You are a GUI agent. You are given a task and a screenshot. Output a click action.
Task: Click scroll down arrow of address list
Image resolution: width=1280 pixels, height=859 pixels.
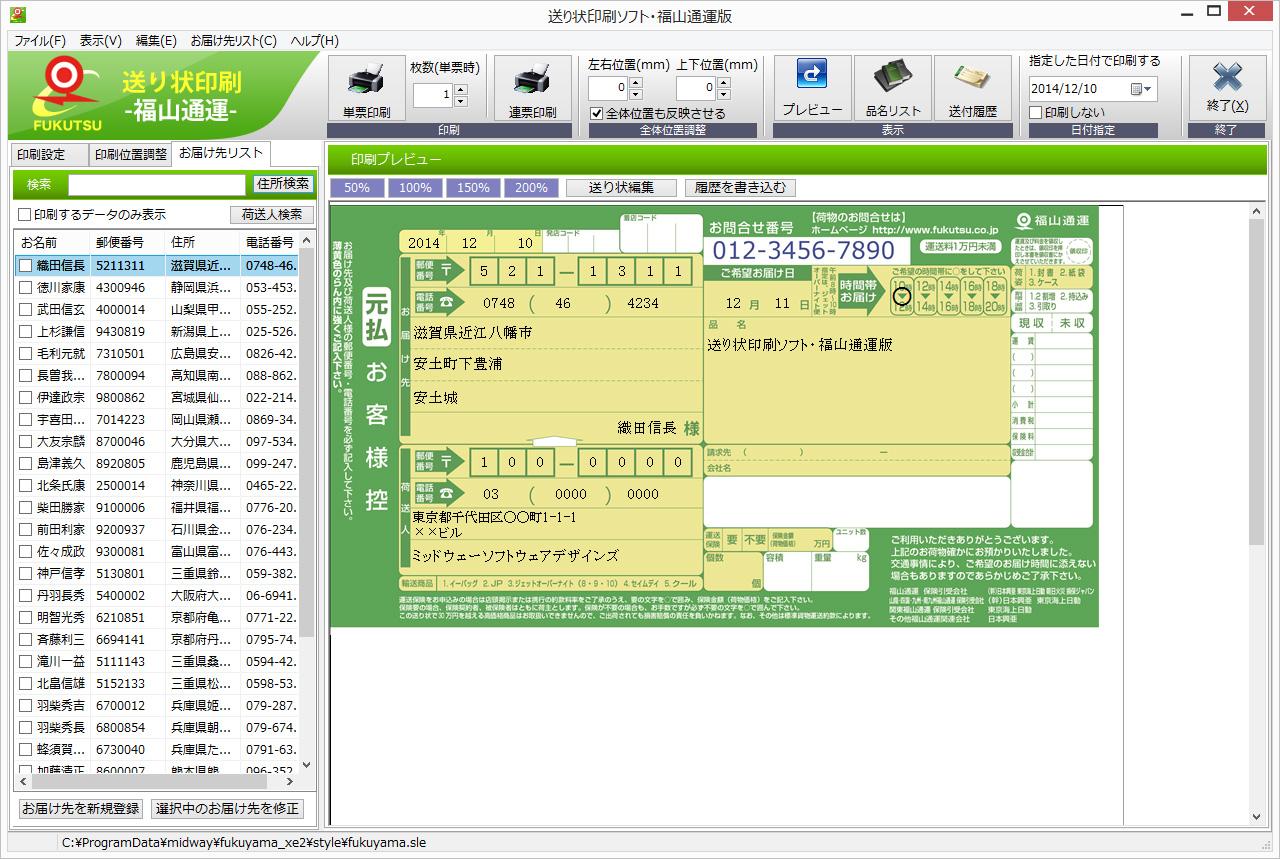[307, 765]
